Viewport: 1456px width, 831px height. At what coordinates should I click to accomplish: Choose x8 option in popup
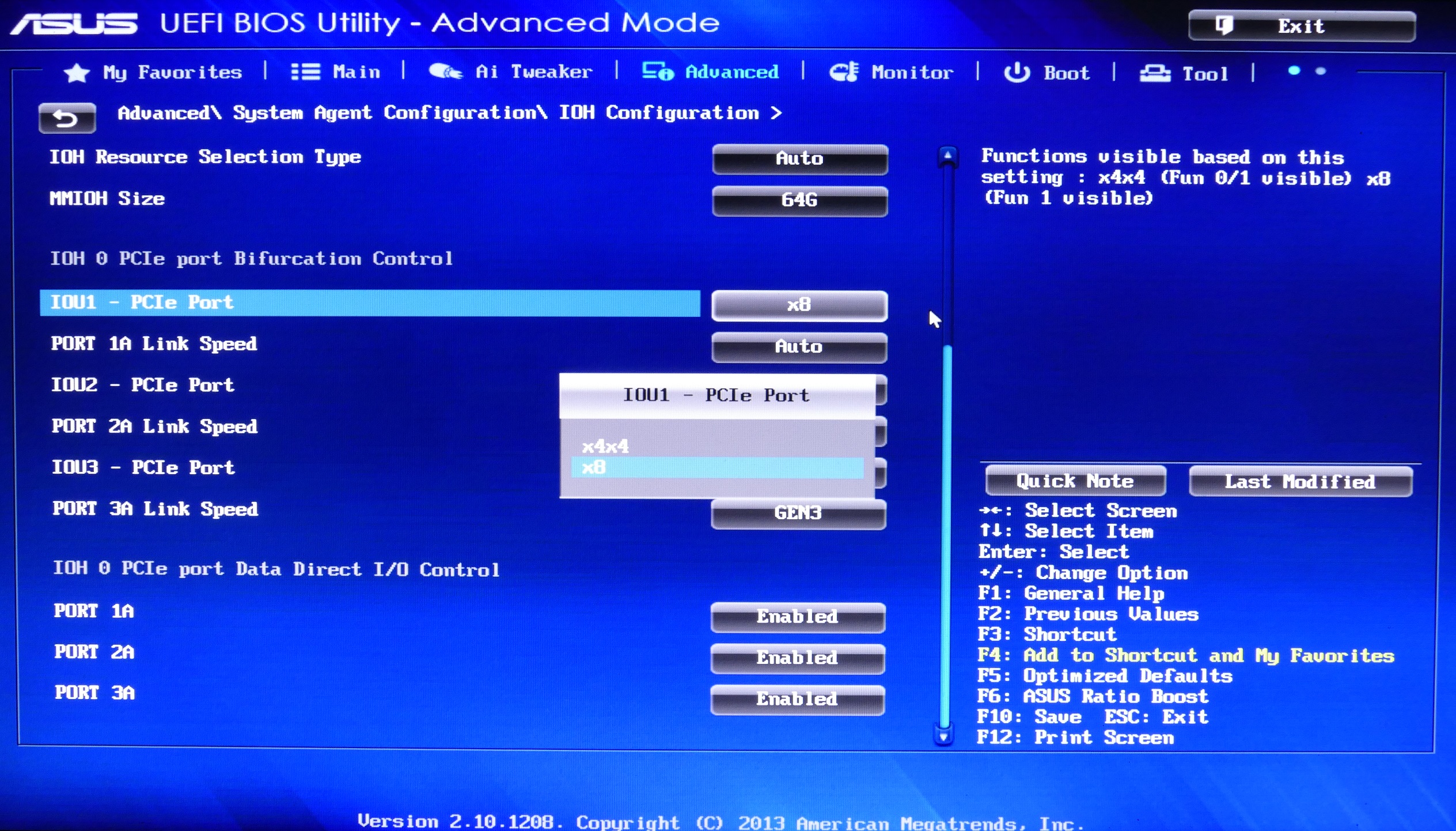[x=718, y=467]
